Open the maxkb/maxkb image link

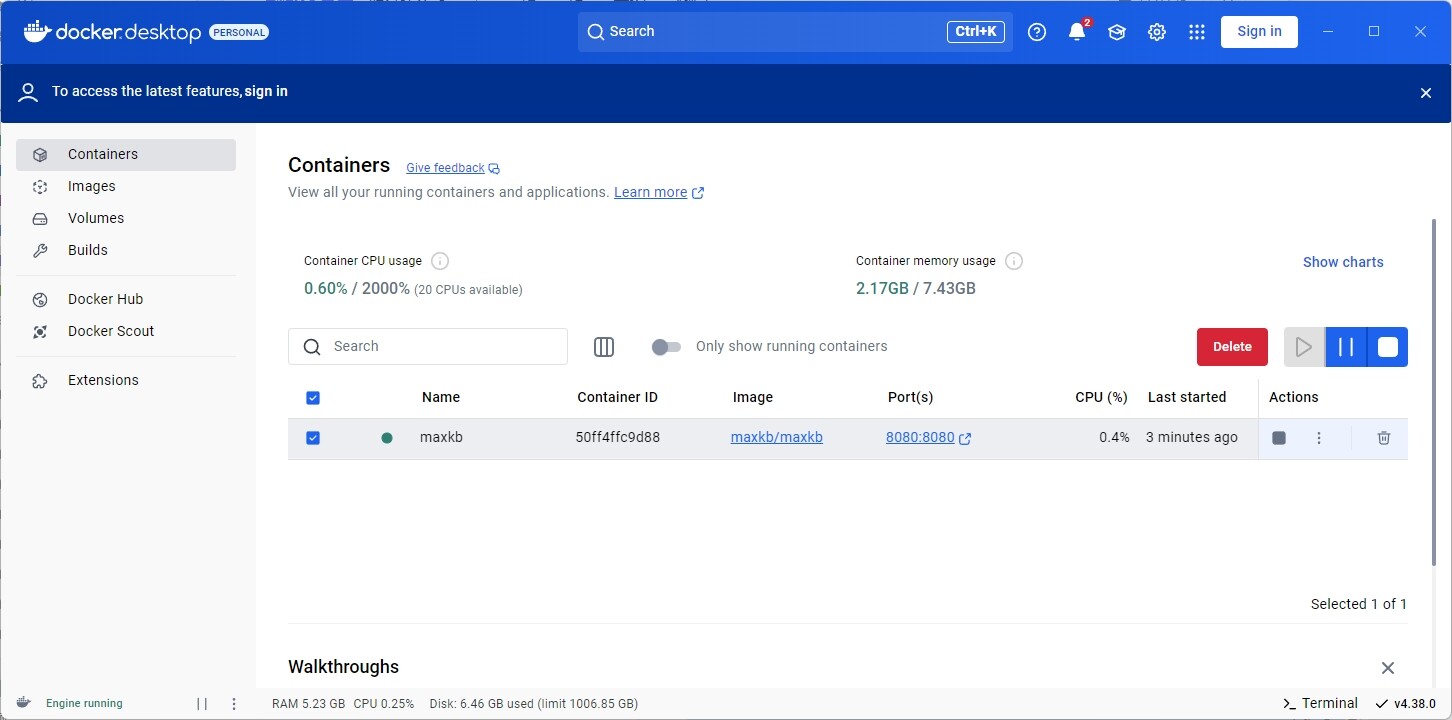[777, 437]
